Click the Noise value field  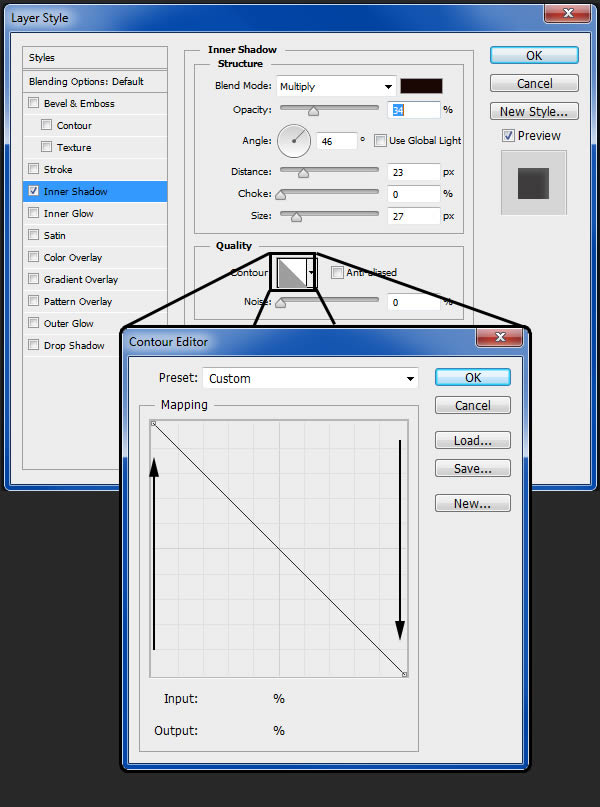tap(414, 302)
